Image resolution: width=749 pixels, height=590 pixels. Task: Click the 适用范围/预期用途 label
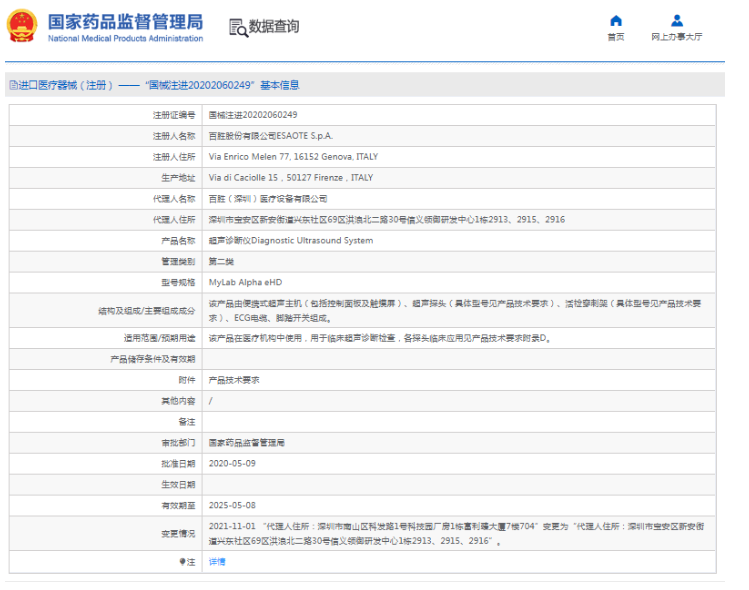[x=160, y=338]
